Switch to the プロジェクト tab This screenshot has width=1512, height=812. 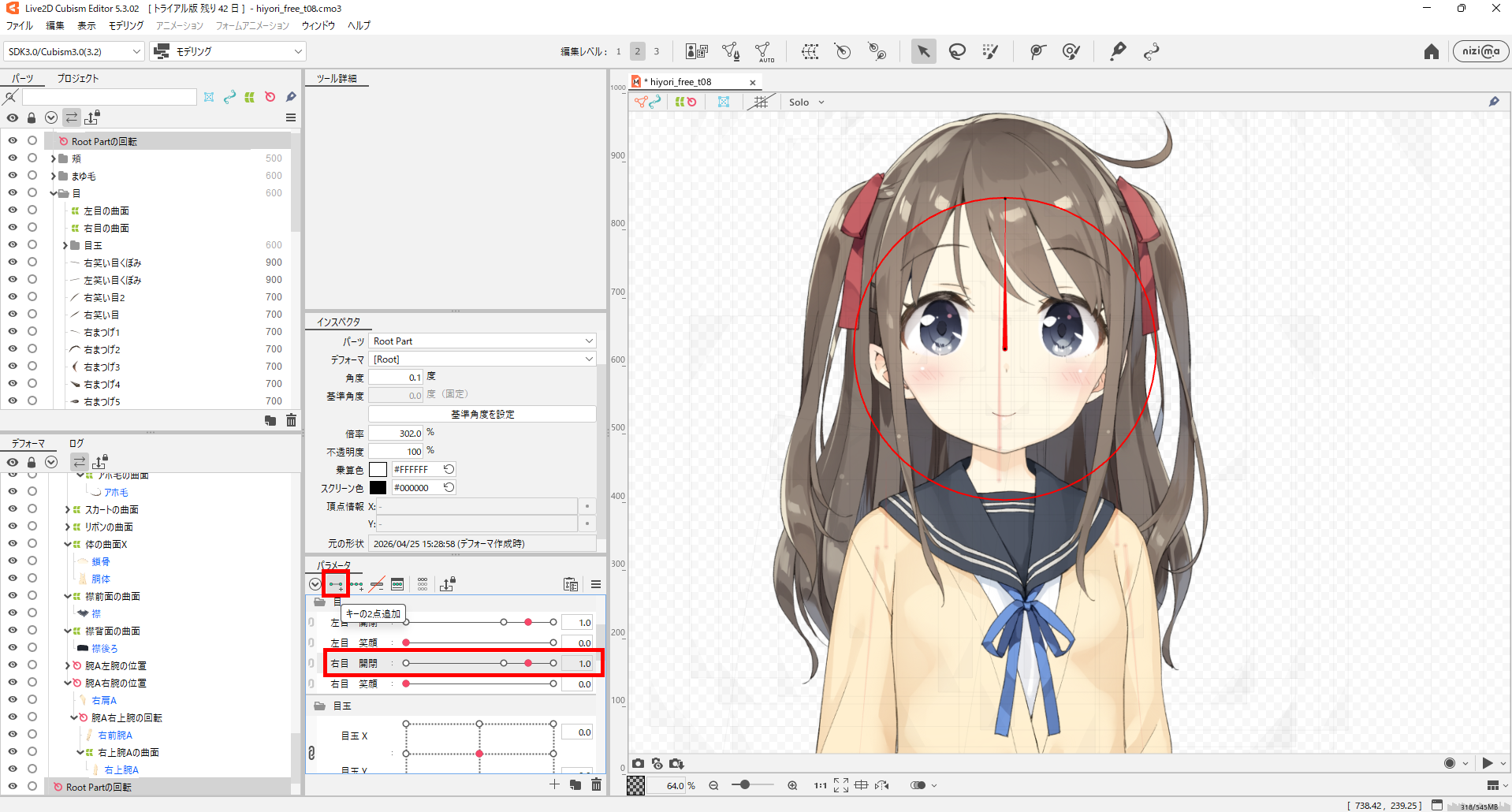pyautogui.click(x=78, y=78)
